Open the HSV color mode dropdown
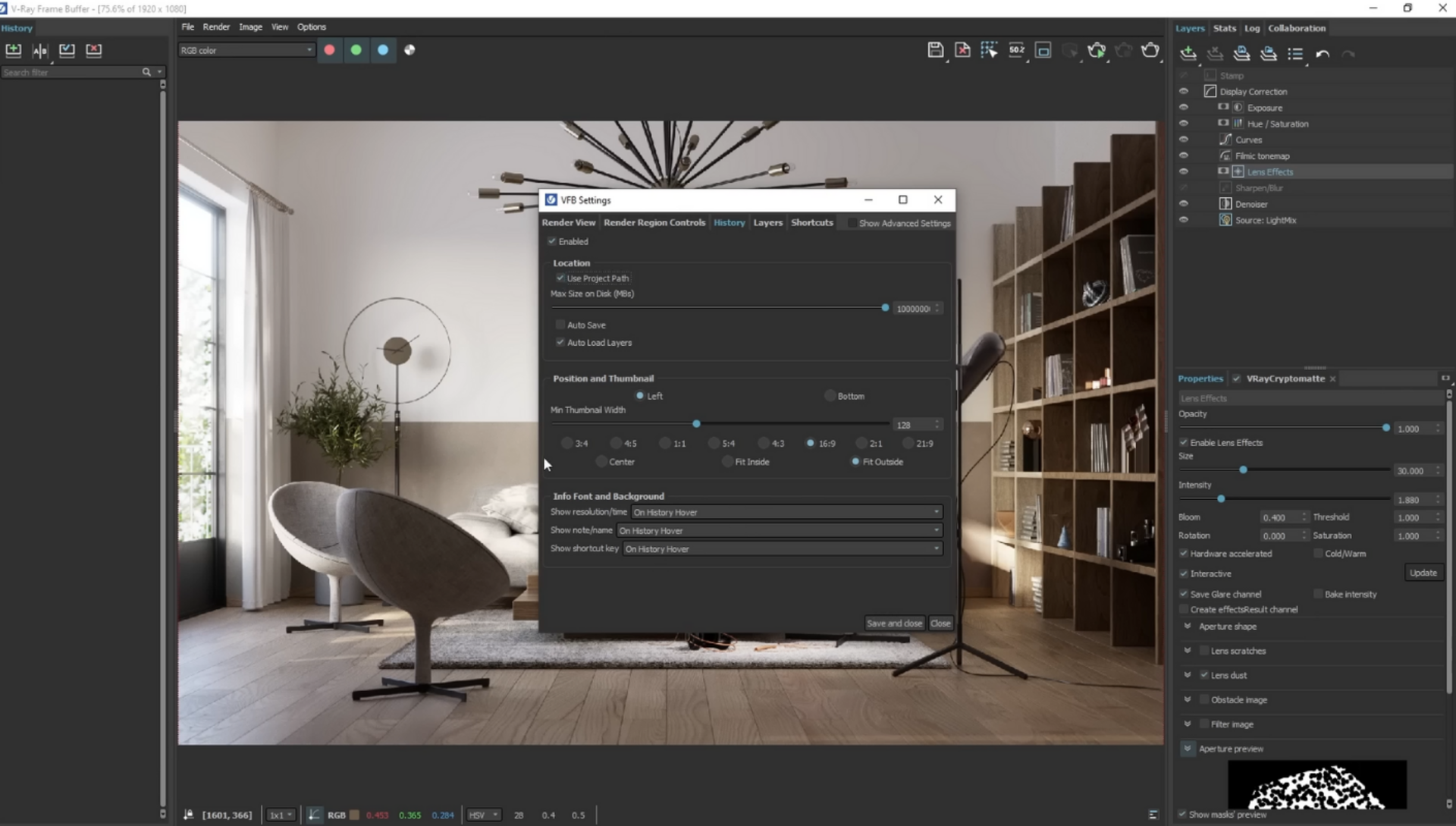Image resolution: width=1456 pixels, height=826 pixels. [x=483, y=815]
